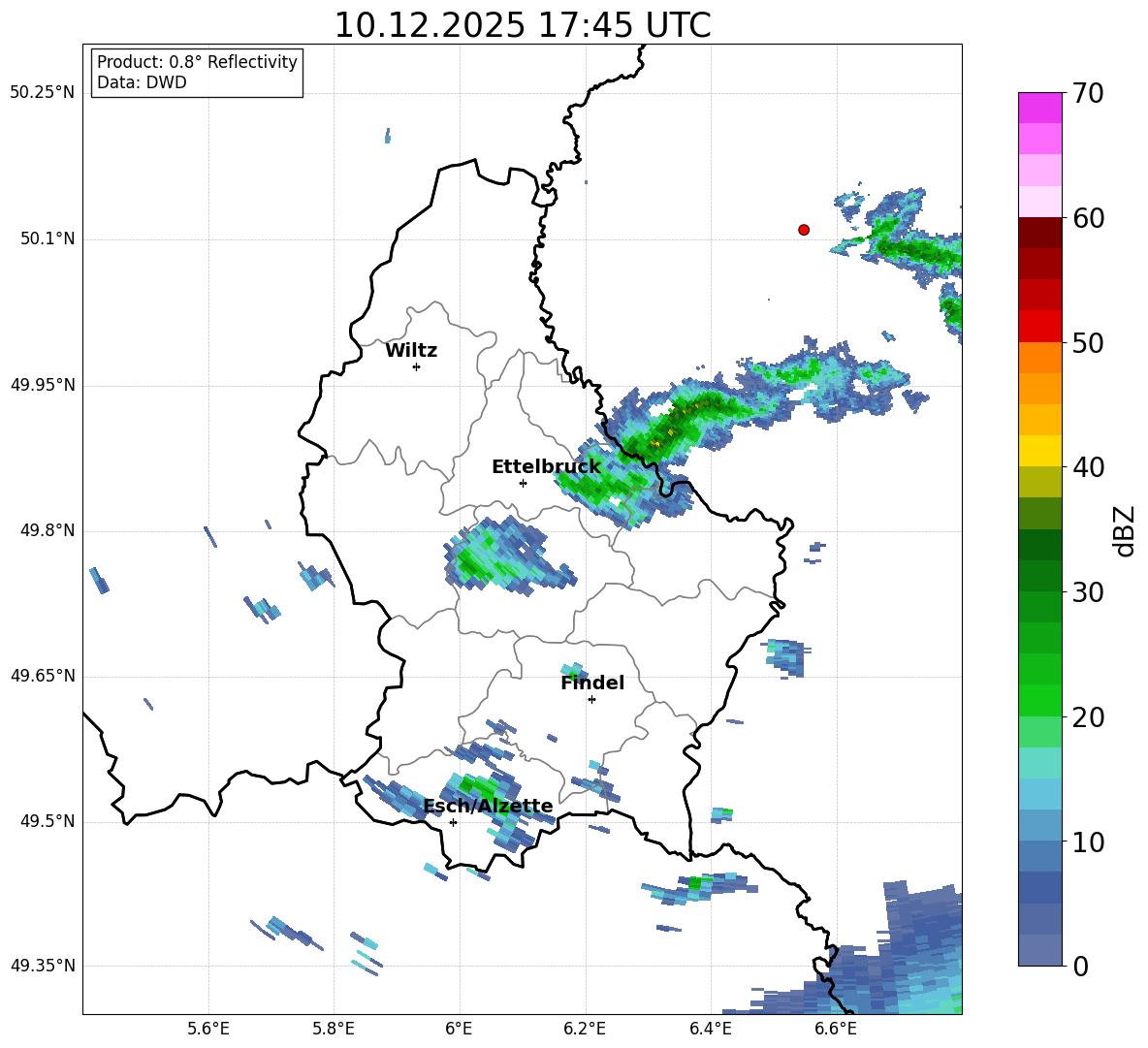Click the 50.1°N latitude label

48,239
